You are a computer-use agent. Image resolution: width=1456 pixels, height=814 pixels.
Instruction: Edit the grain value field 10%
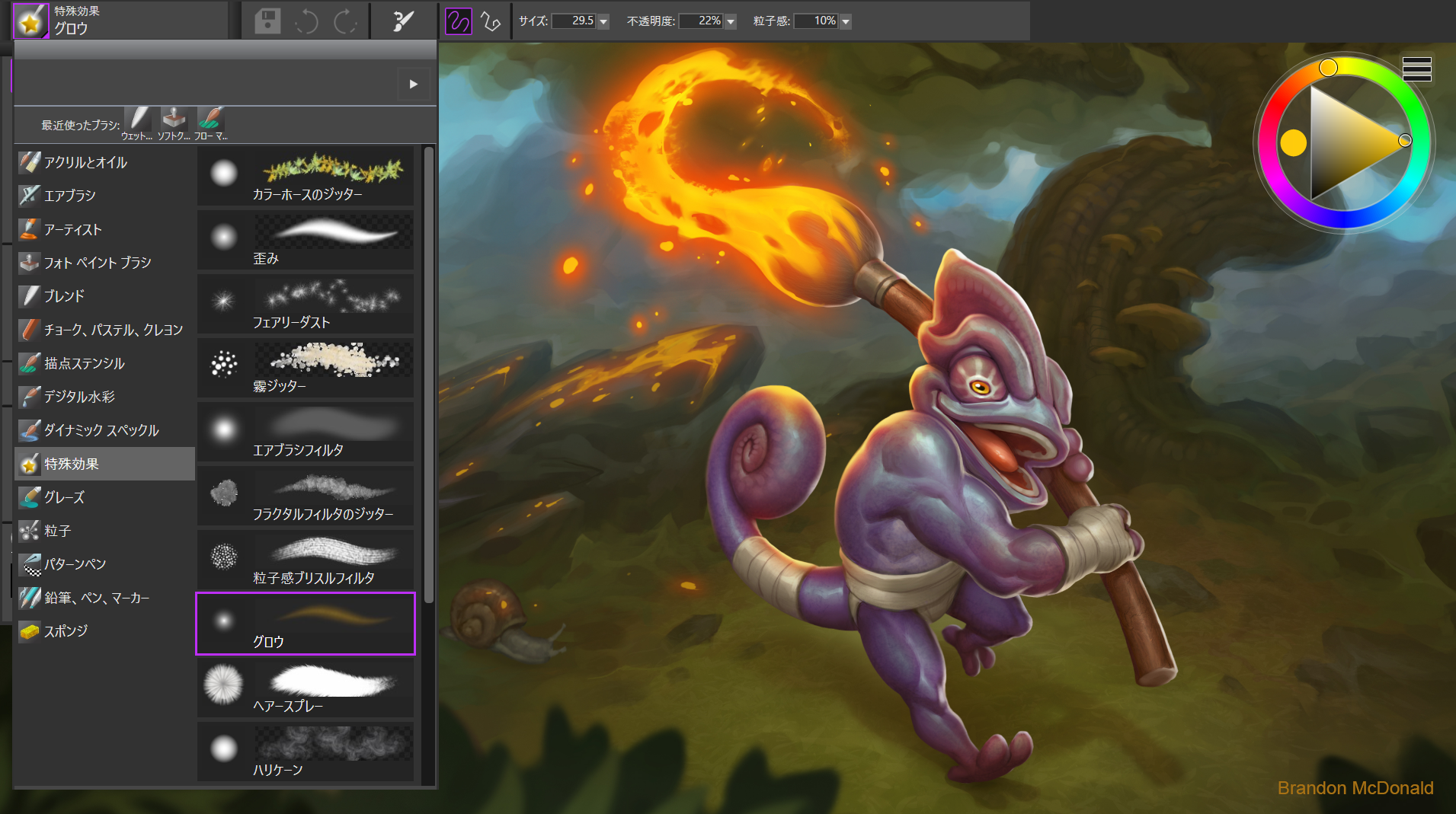[816, 21]
